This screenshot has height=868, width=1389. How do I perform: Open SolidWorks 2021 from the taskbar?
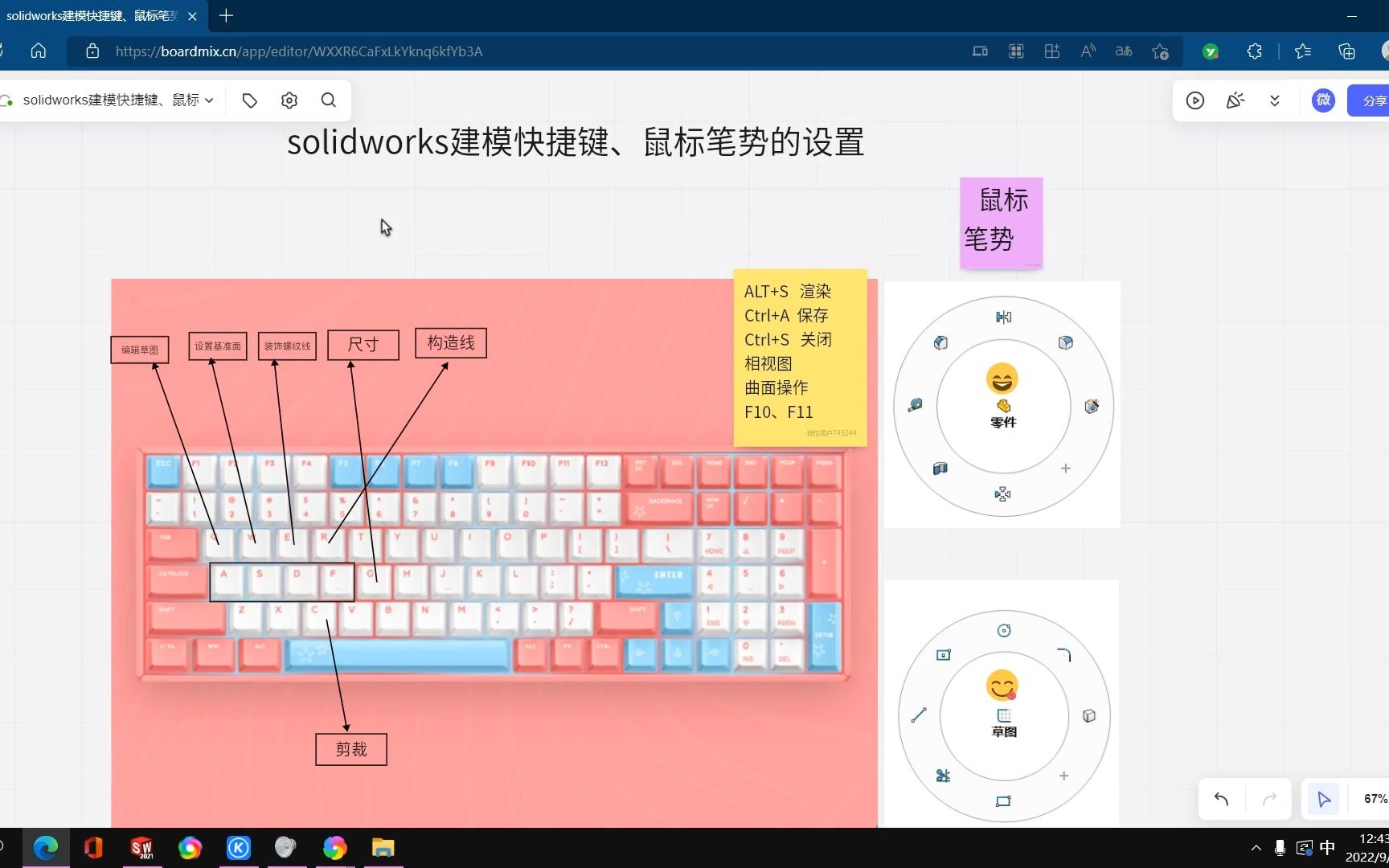tap(141, 847)
